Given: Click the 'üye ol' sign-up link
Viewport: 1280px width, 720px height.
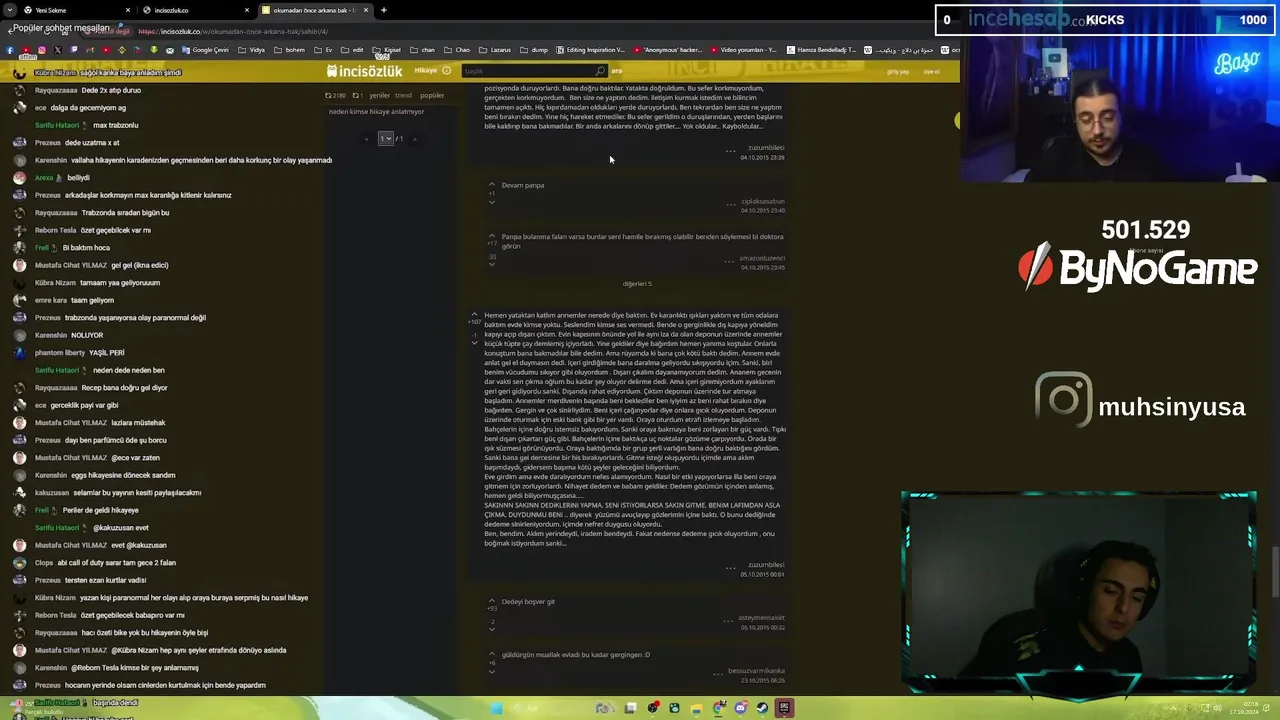Looking at the screenshot, I should pos(931,72).
